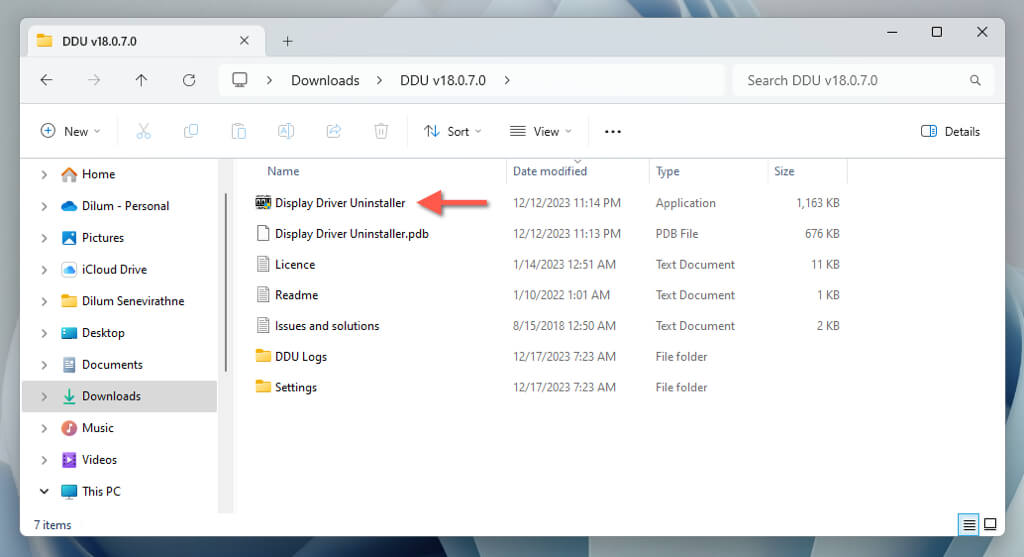Image resolution: width=1024 pixels, height=557 pixels.
Task: Expand the Downloads tree node
Action: (x=44, y=396)
